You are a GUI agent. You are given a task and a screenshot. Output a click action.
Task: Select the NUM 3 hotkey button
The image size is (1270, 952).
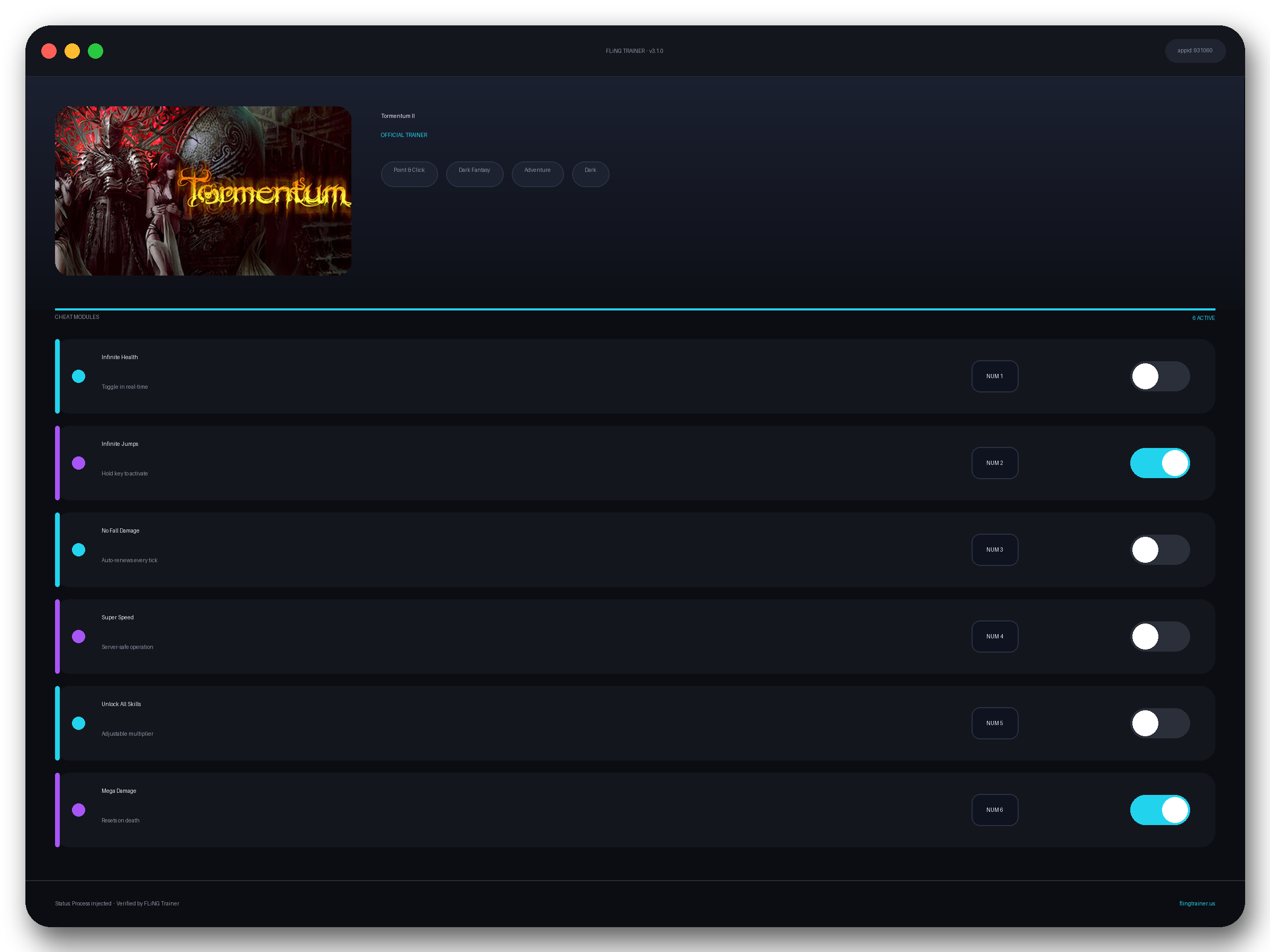[x=994, y=550]
